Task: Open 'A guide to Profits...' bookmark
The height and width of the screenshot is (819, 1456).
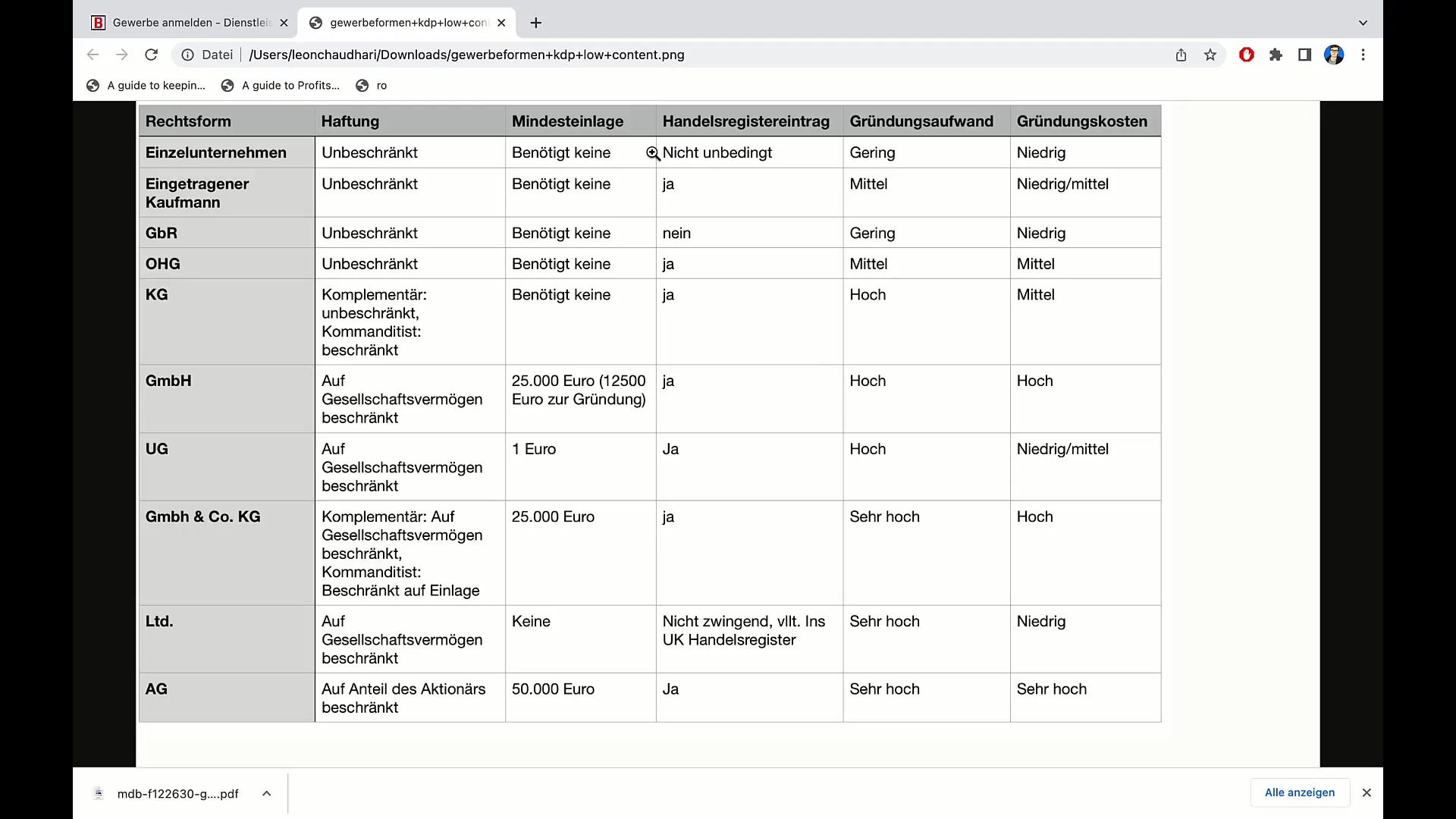Action: 281,86
